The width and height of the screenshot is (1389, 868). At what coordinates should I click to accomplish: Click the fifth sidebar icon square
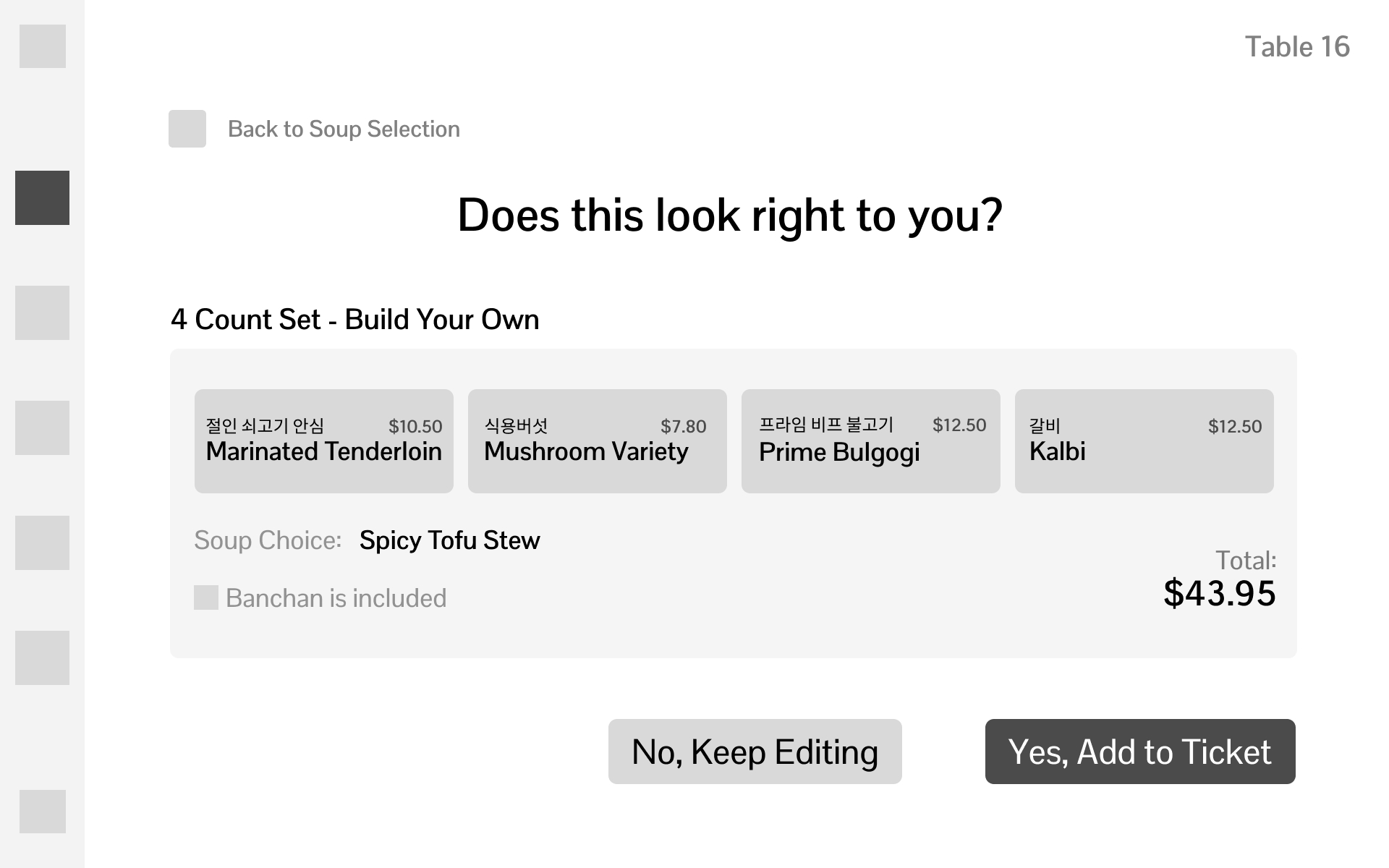(42, 542)
